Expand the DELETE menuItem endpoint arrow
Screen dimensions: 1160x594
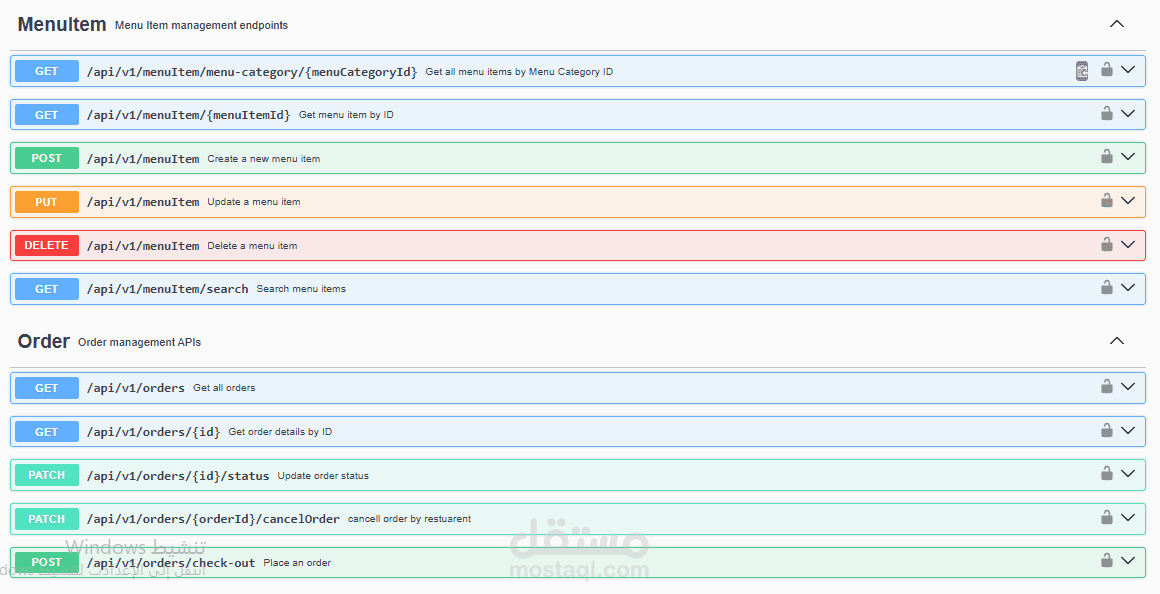(1128, 244)
